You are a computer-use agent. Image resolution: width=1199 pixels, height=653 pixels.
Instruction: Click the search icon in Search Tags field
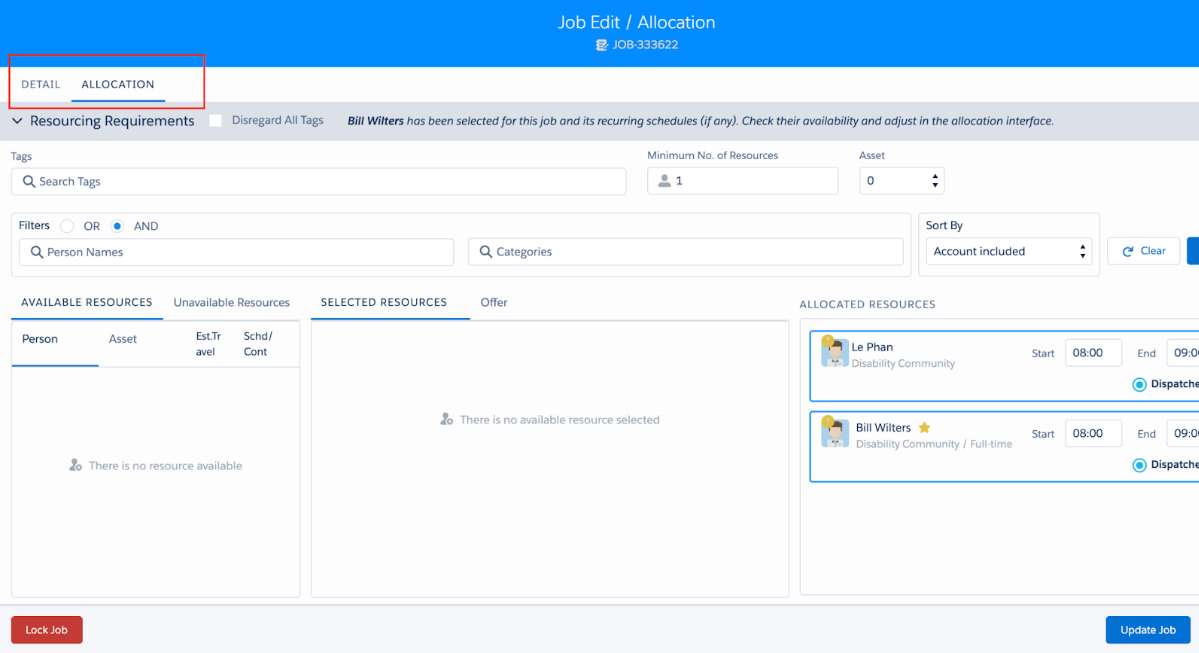(29, 182)
